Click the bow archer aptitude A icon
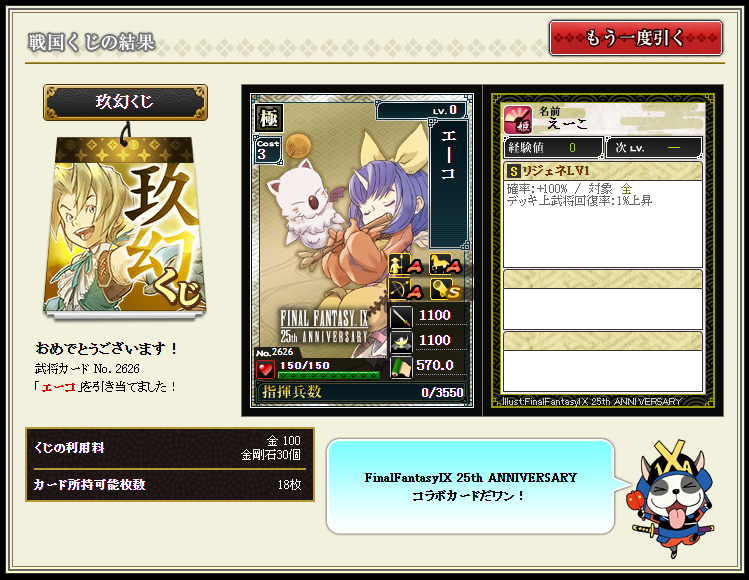Image resolution: width=749 pixels, height=580 pixels. 406,289
